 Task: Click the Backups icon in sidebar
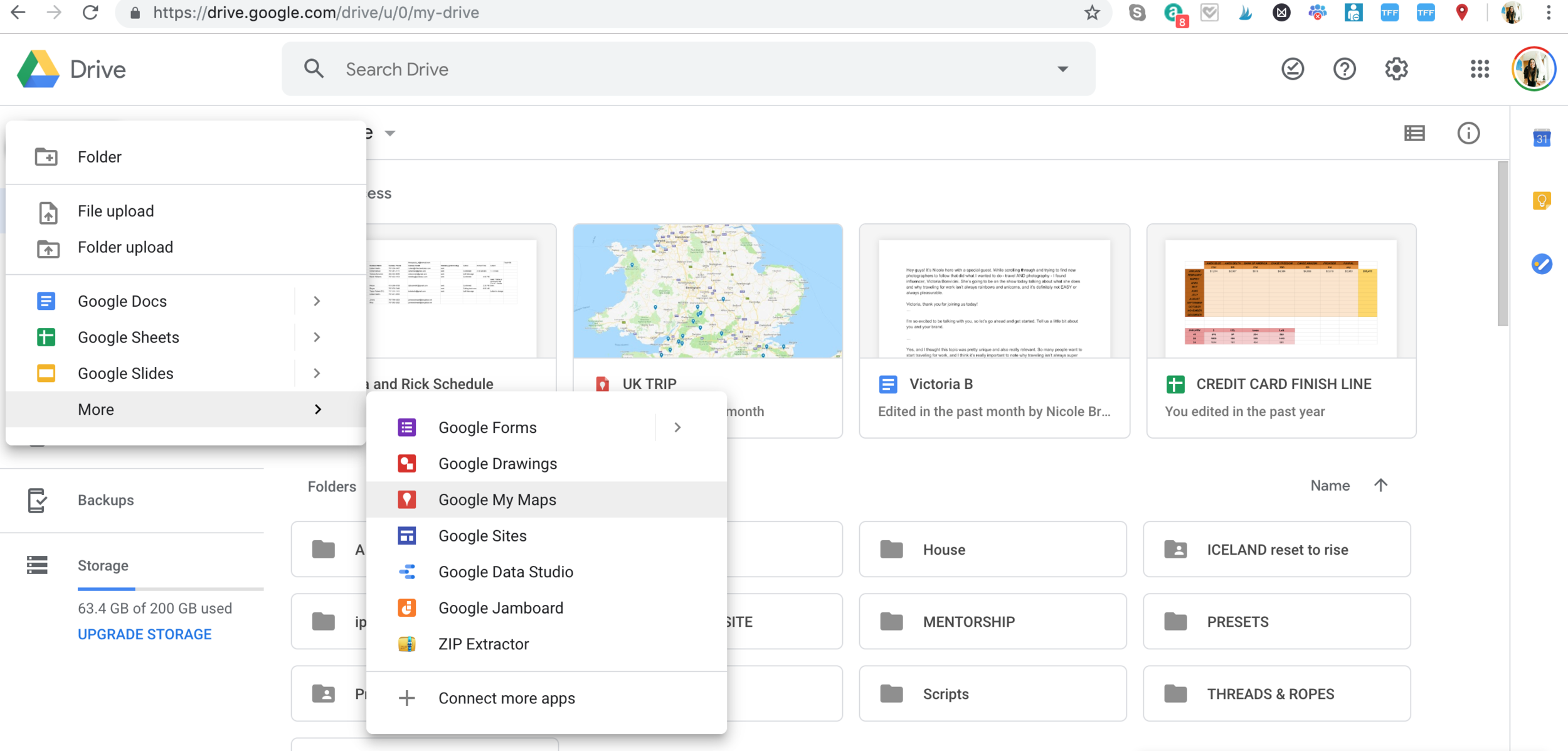point(37,500)
